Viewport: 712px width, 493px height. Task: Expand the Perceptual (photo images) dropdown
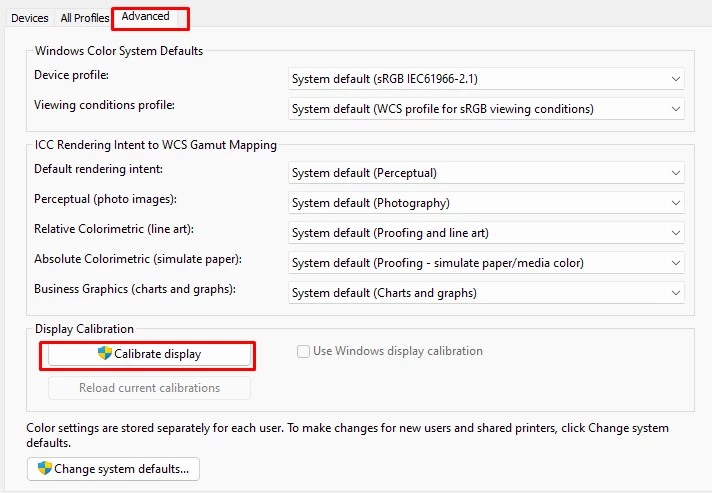[486, 203]
